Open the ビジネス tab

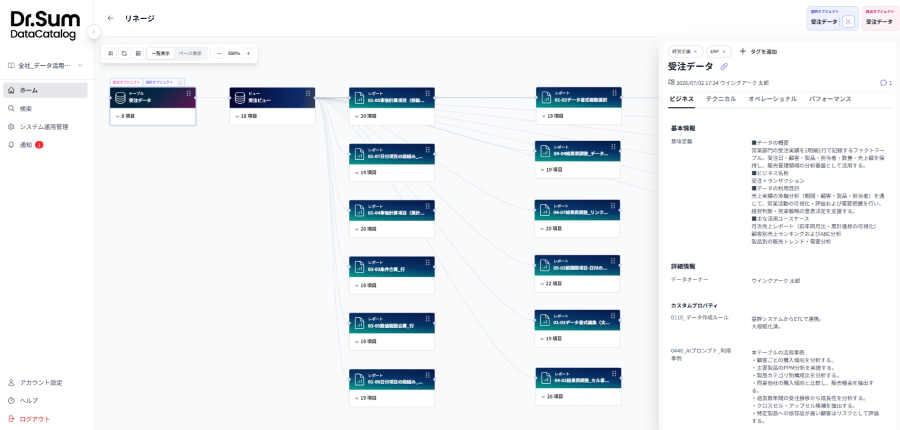(x=681, y=99)
